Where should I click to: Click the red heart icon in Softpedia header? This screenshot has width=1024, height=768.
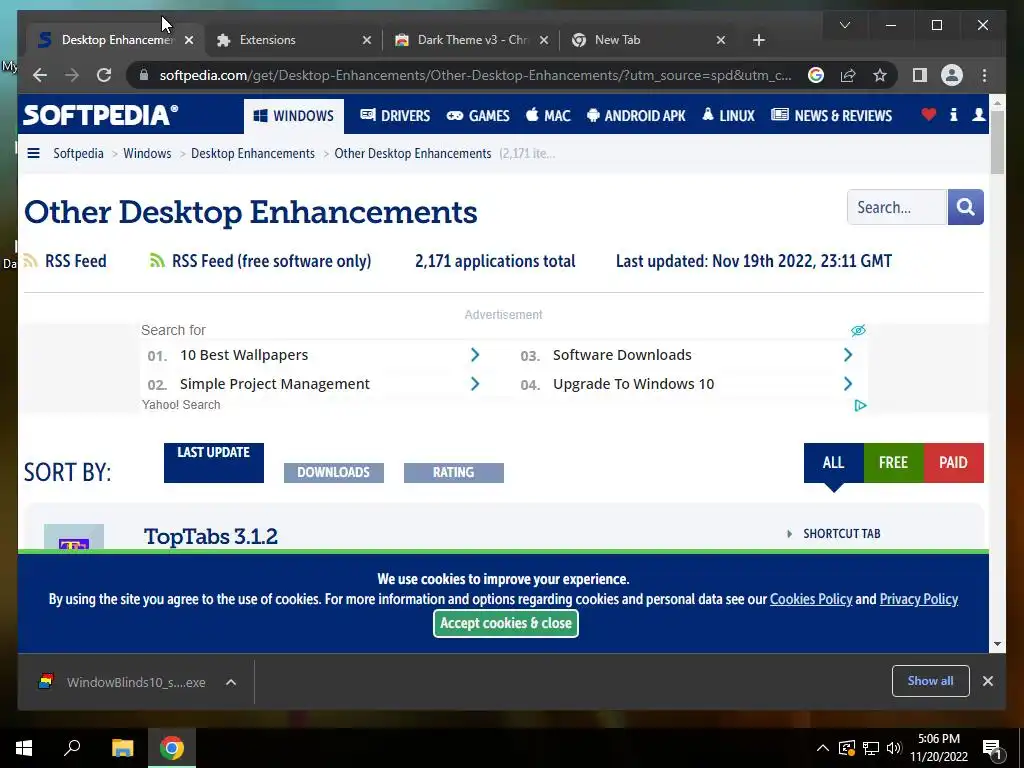[x=928, y=115]
